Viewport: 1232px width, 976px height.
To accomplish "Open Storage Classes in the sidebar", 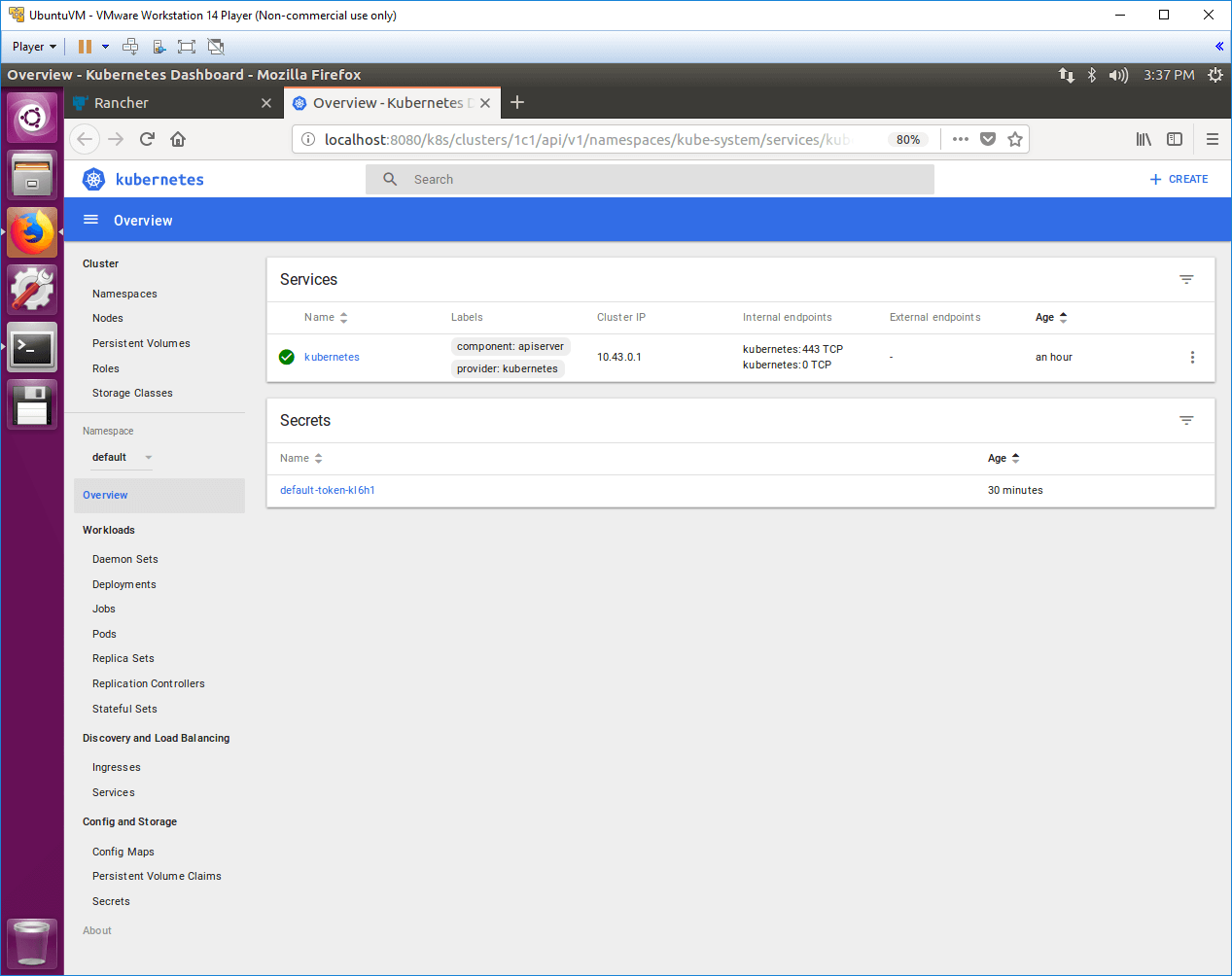I will point(132,393).
